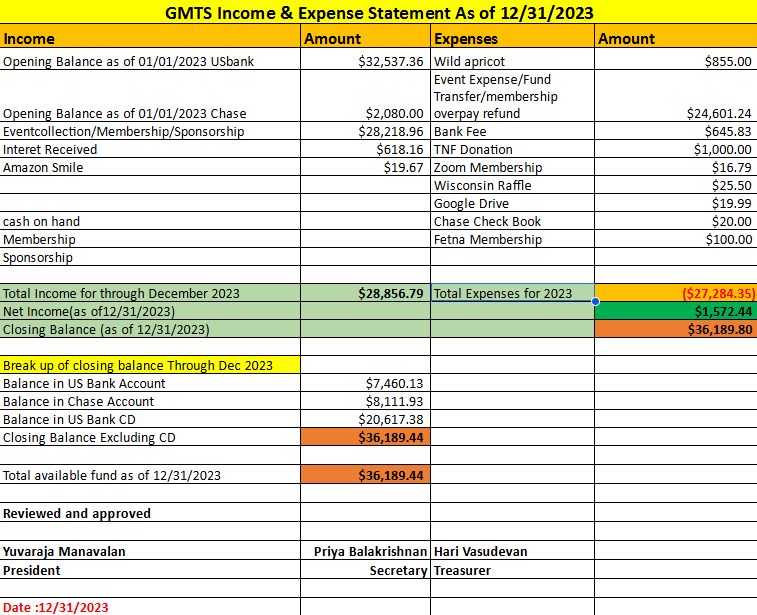Click the 'Expenses' header cell

[x=512, y=38]
